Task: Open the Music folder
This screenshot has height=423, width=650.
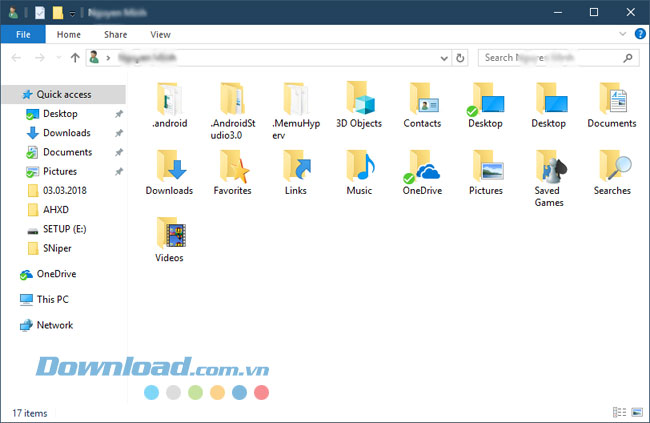Action: [359, 173]
